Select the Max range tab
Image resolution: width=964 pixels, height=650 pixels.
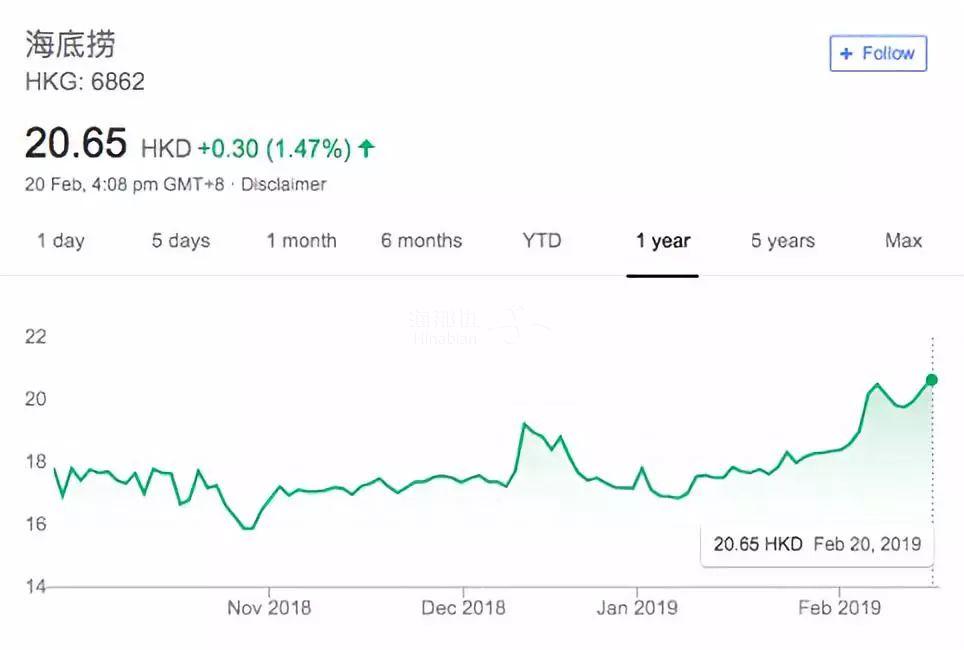[x=903, y=241]
